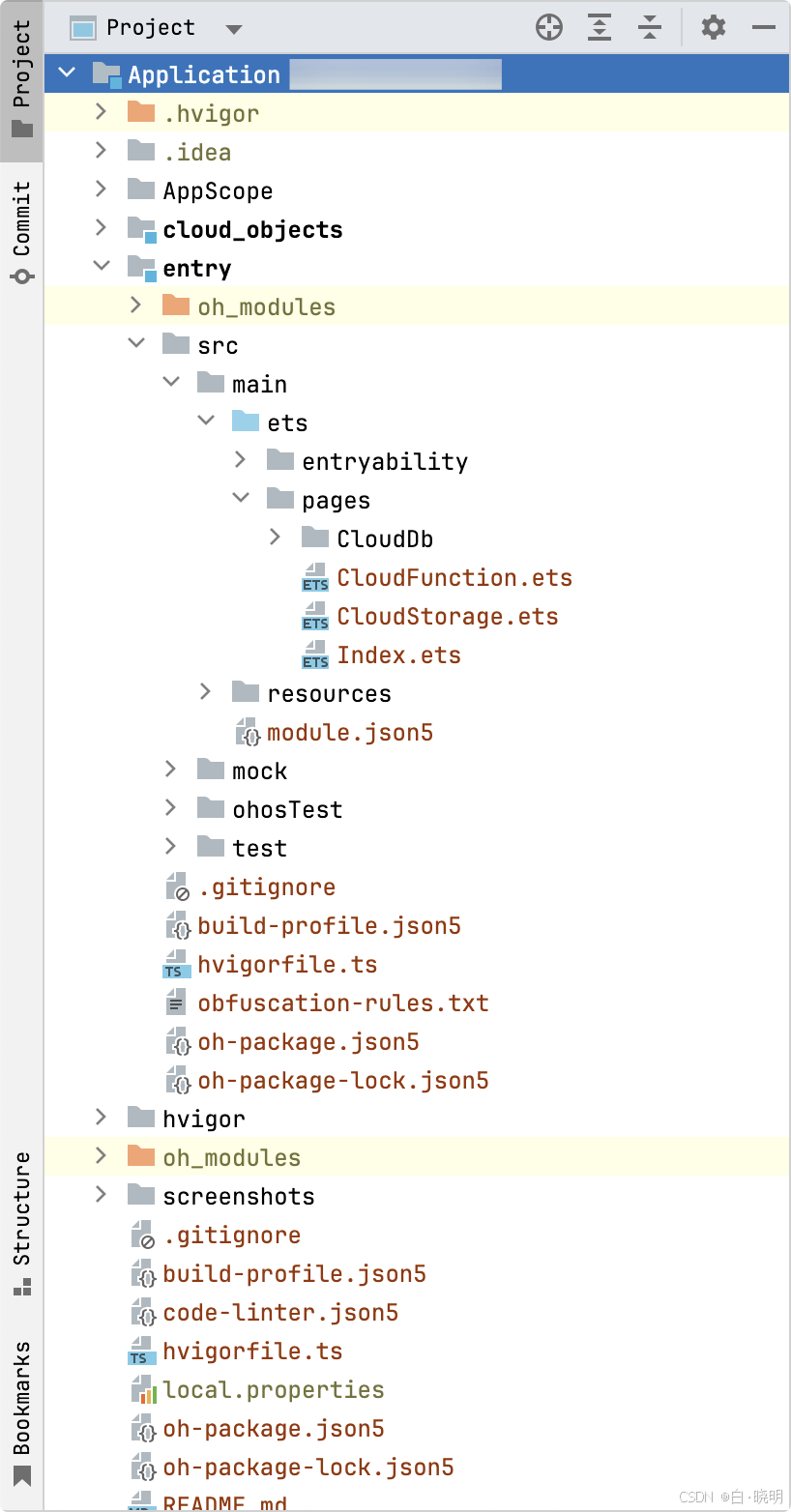Expand the ohosTest folder
Viewport: 791px width, 1512px height.
(x=171, y=808)
